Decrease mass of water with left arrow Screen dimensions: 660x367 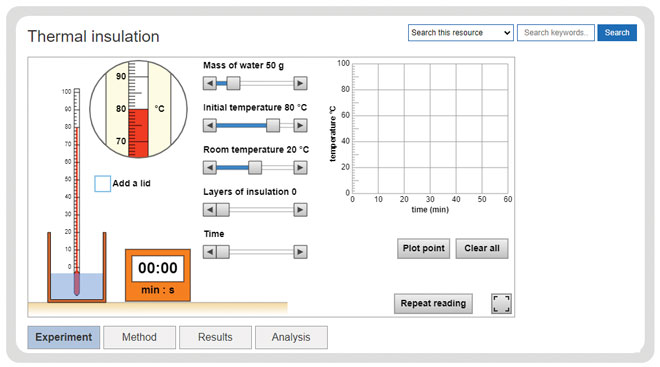pyautogui.click(x=209, y=83)
